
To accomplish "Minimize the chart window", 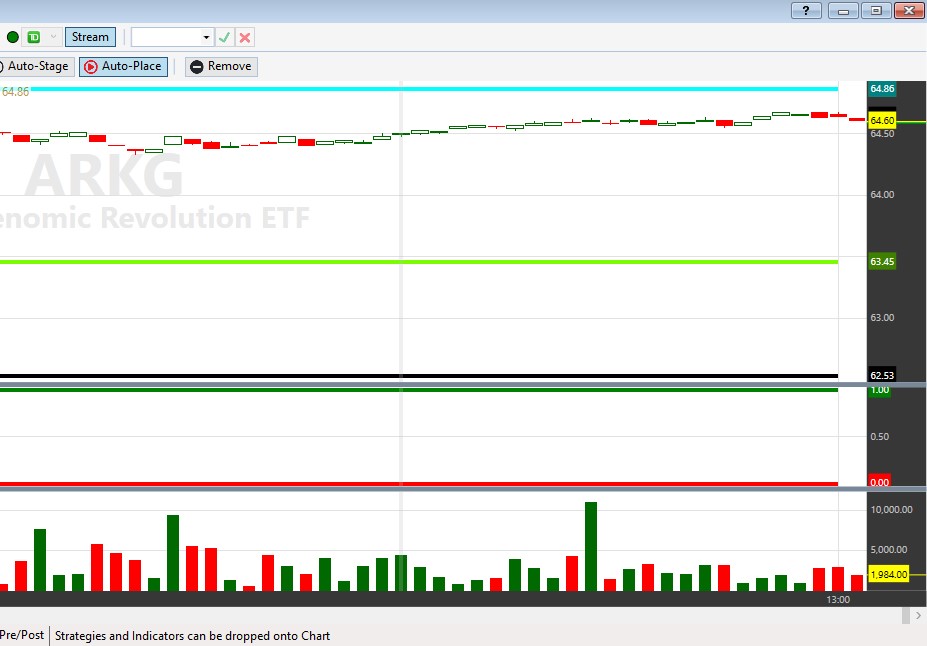I will [844, 10].
